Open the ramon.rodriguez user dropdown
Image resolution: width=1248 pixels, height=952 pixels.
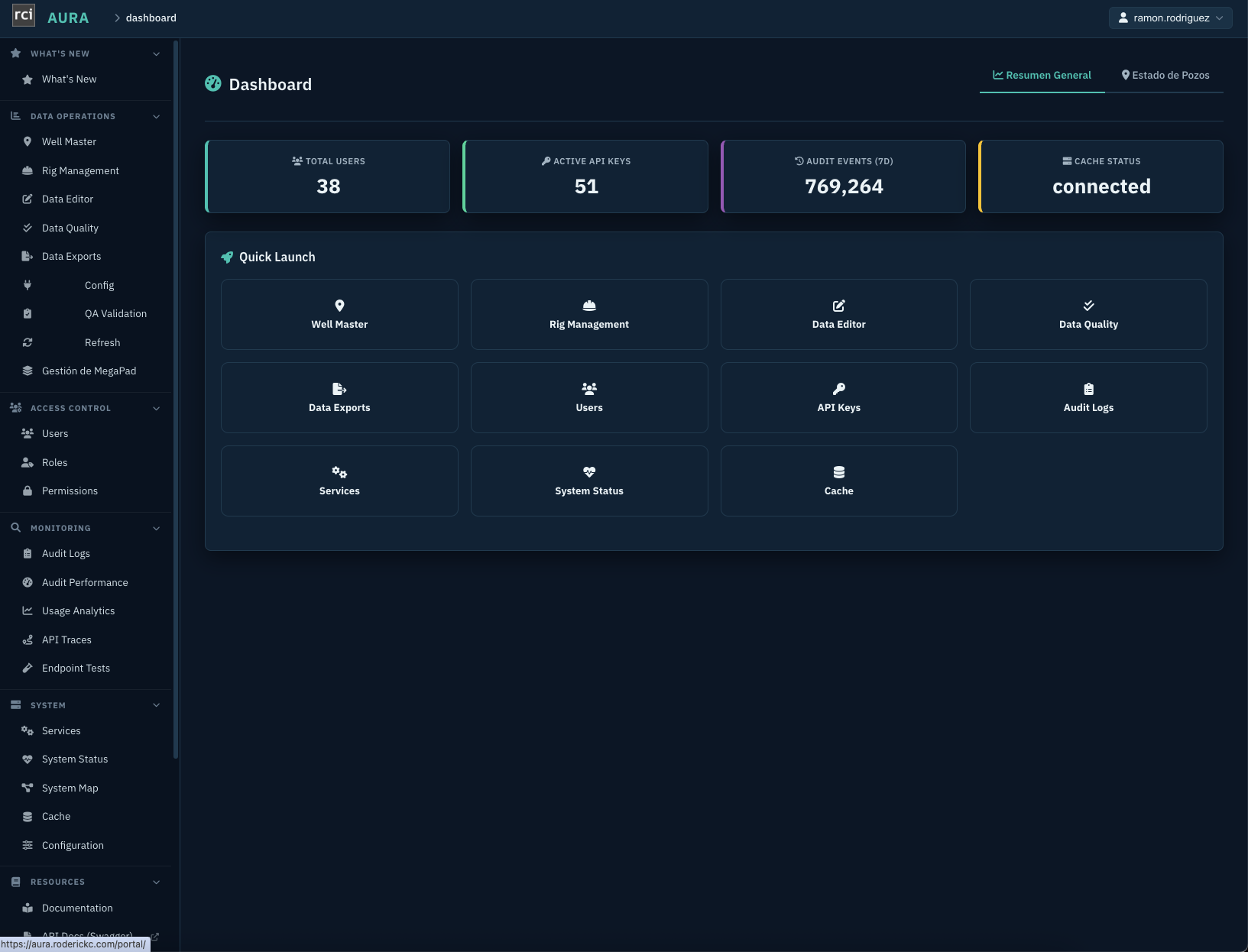(1170, 18)
